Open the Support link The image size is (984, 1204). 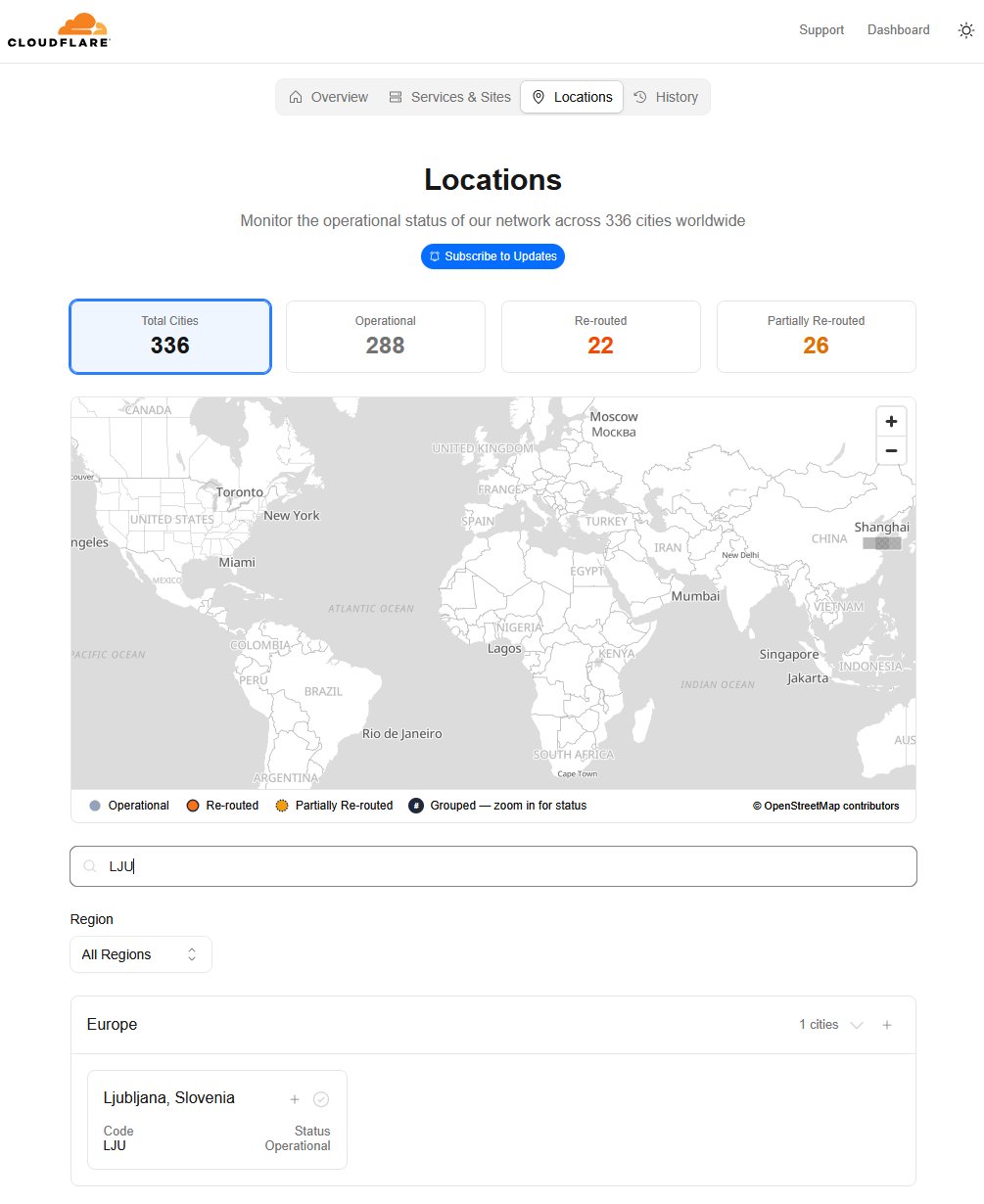(x=820, y=30)
